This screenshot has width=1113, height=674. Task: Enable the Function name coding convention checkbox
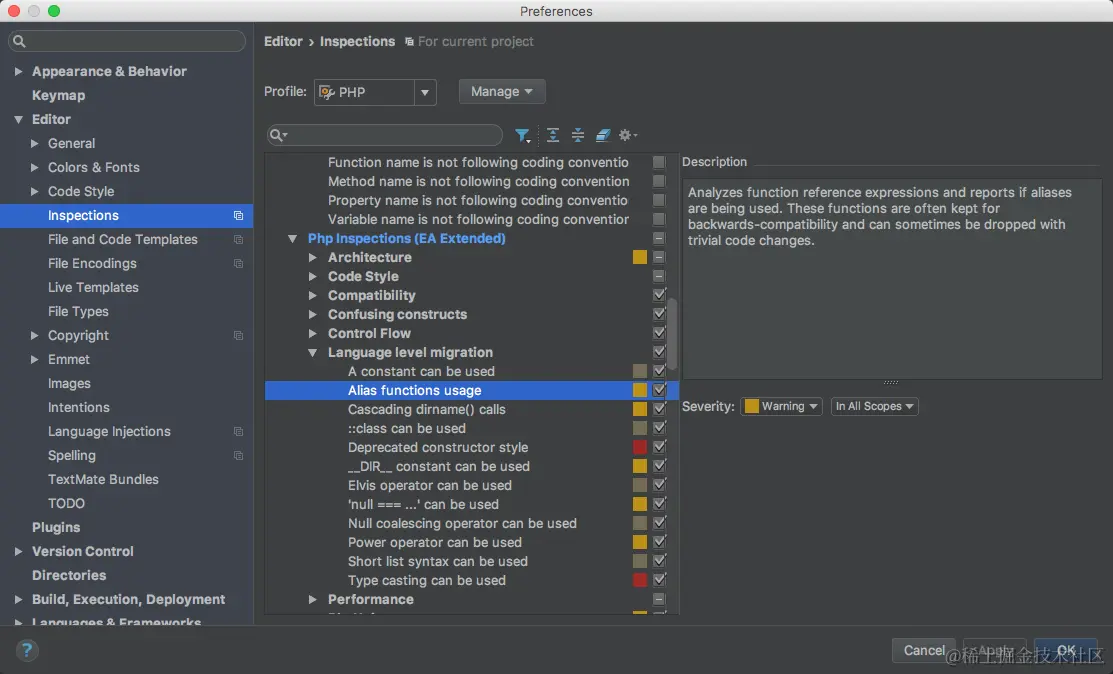click(x=659, y=162)
